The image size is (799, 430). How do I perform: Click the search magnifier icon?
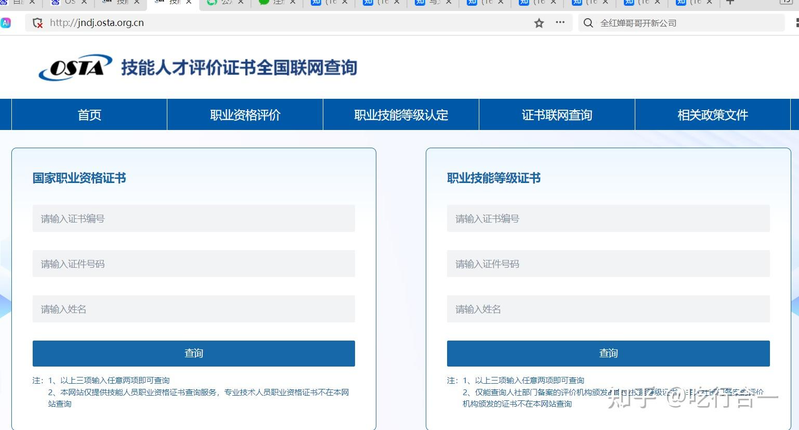588,23
